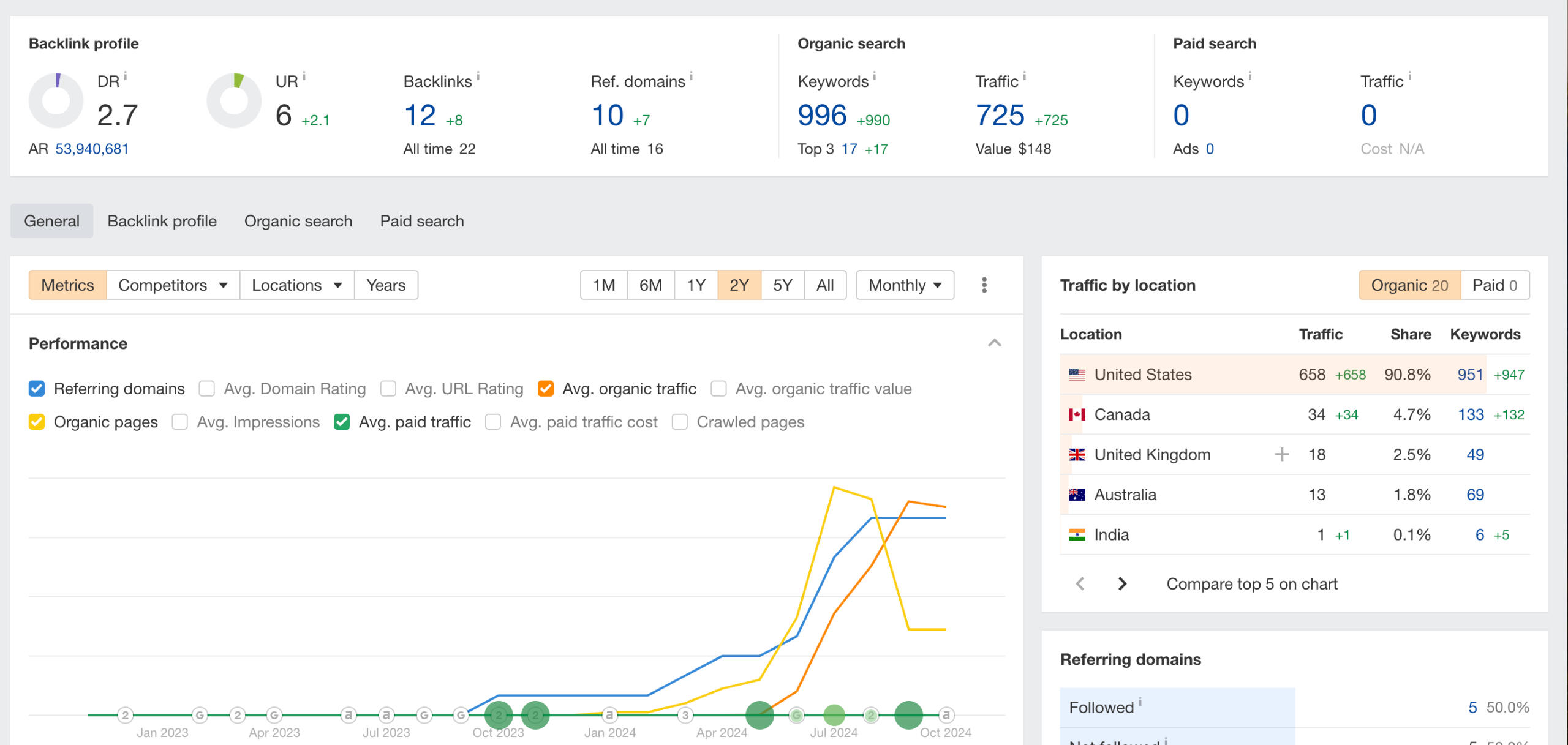Screen dimensions: 1568x745
Task: Open the Monthly granularity dropdown
Action: click(x=905, y=285)
